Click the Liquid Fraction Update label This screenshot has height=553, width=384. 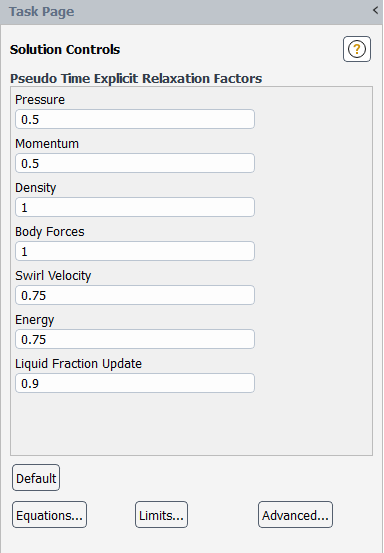78,364
